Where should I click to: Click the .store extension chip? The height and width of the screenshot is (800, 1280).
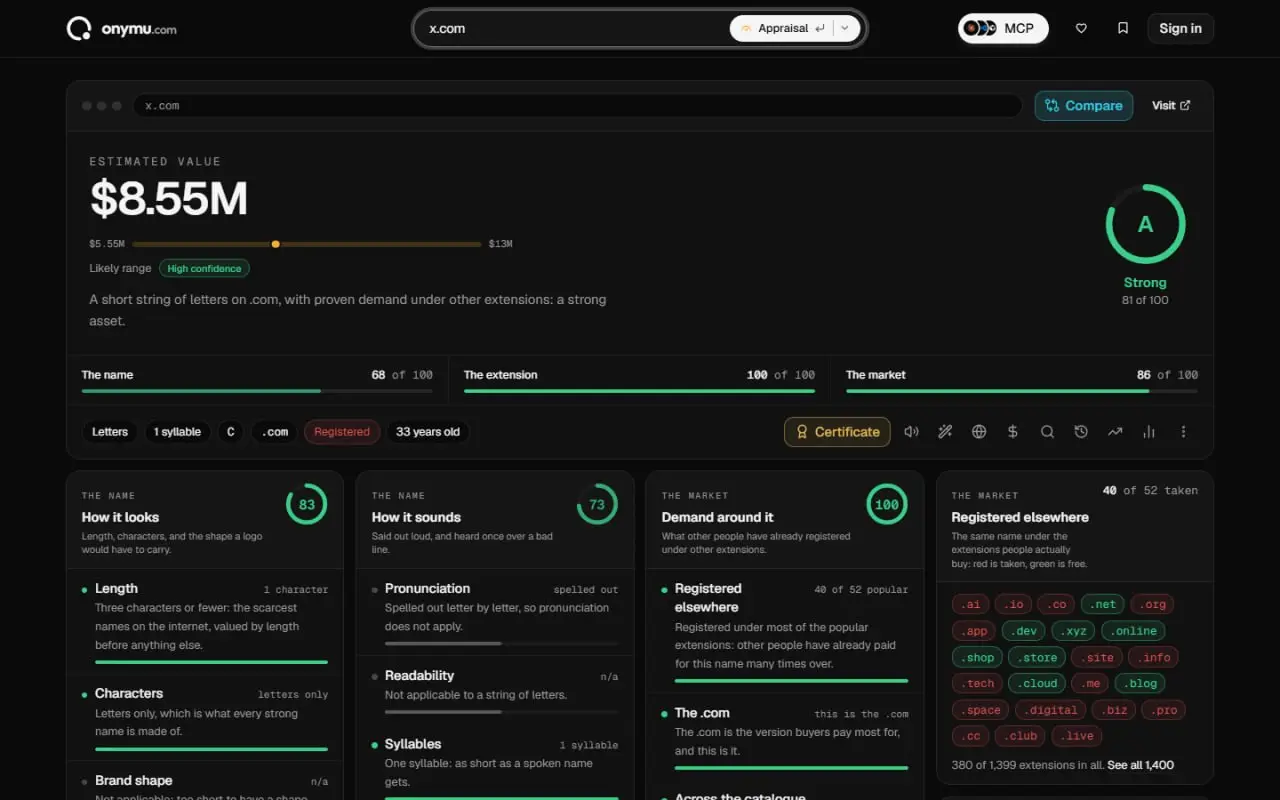[1037, 657]
